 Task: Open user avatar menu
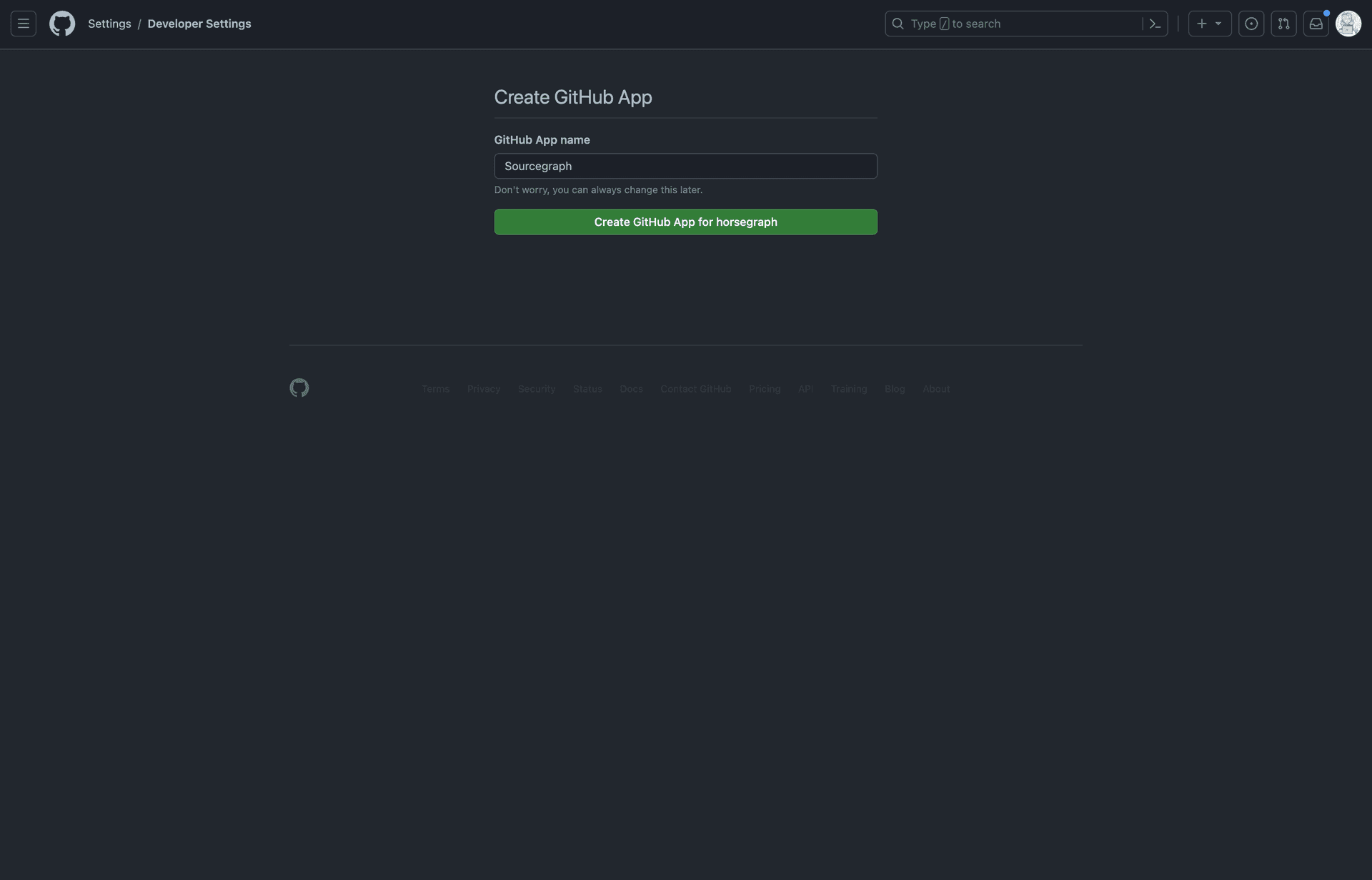1348,24
